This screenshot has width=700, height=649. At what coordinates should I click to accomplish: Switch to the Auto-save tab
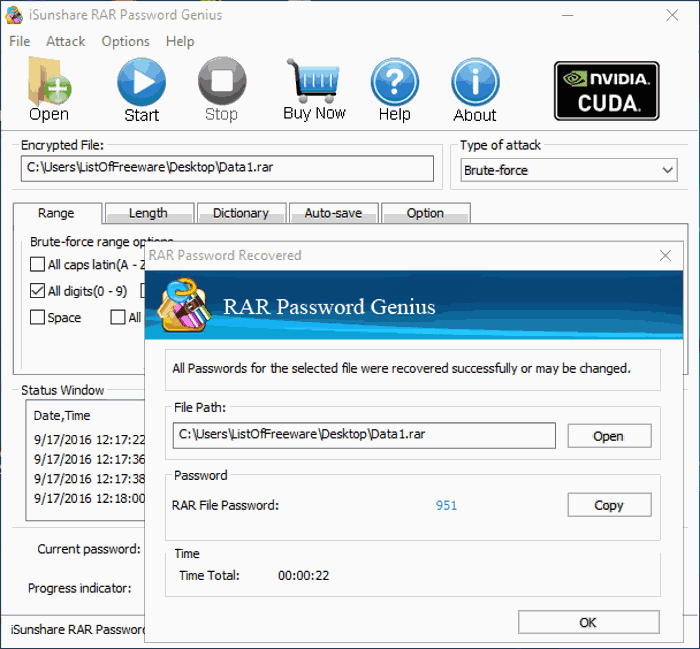pos(333,213)
